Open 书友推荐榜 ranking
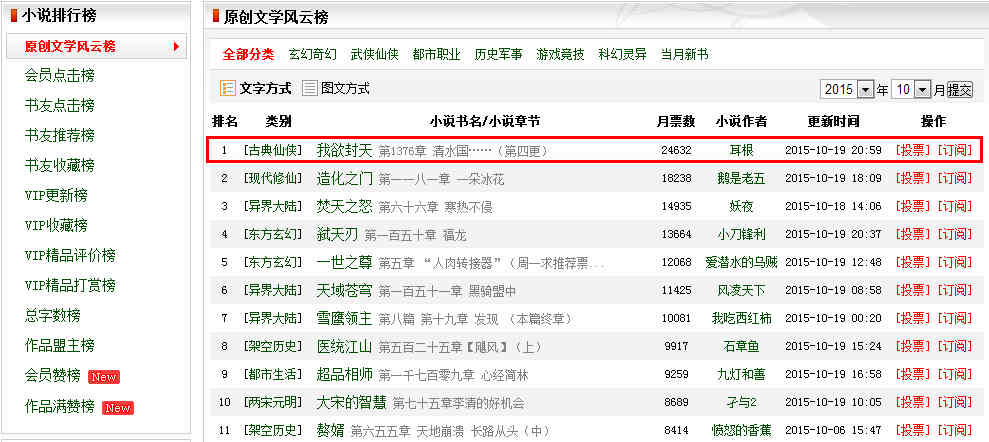This screenshot has width=989, height=442. tap(59, 135)
